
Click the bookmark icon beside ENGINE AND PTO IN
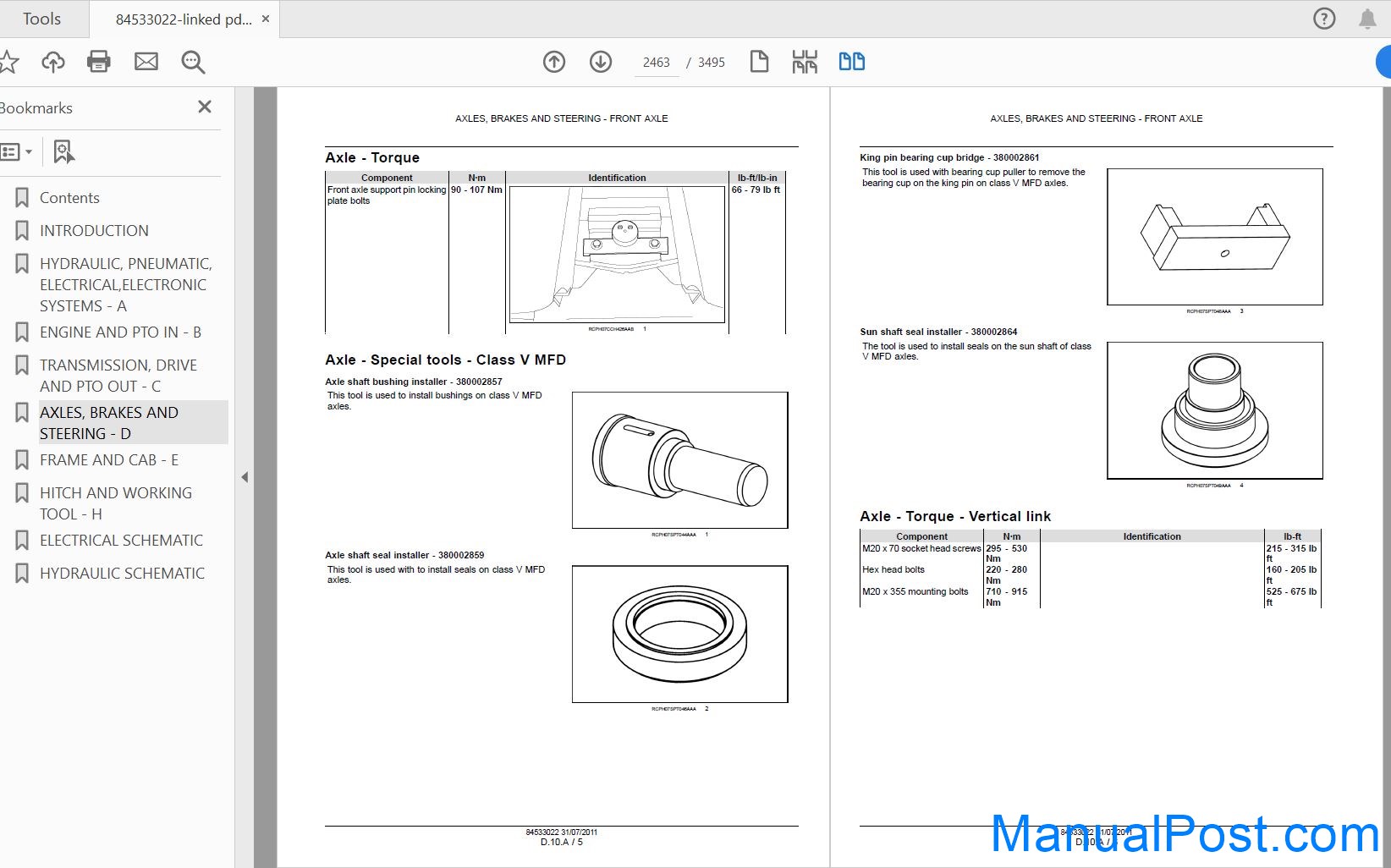coord(22,332)
